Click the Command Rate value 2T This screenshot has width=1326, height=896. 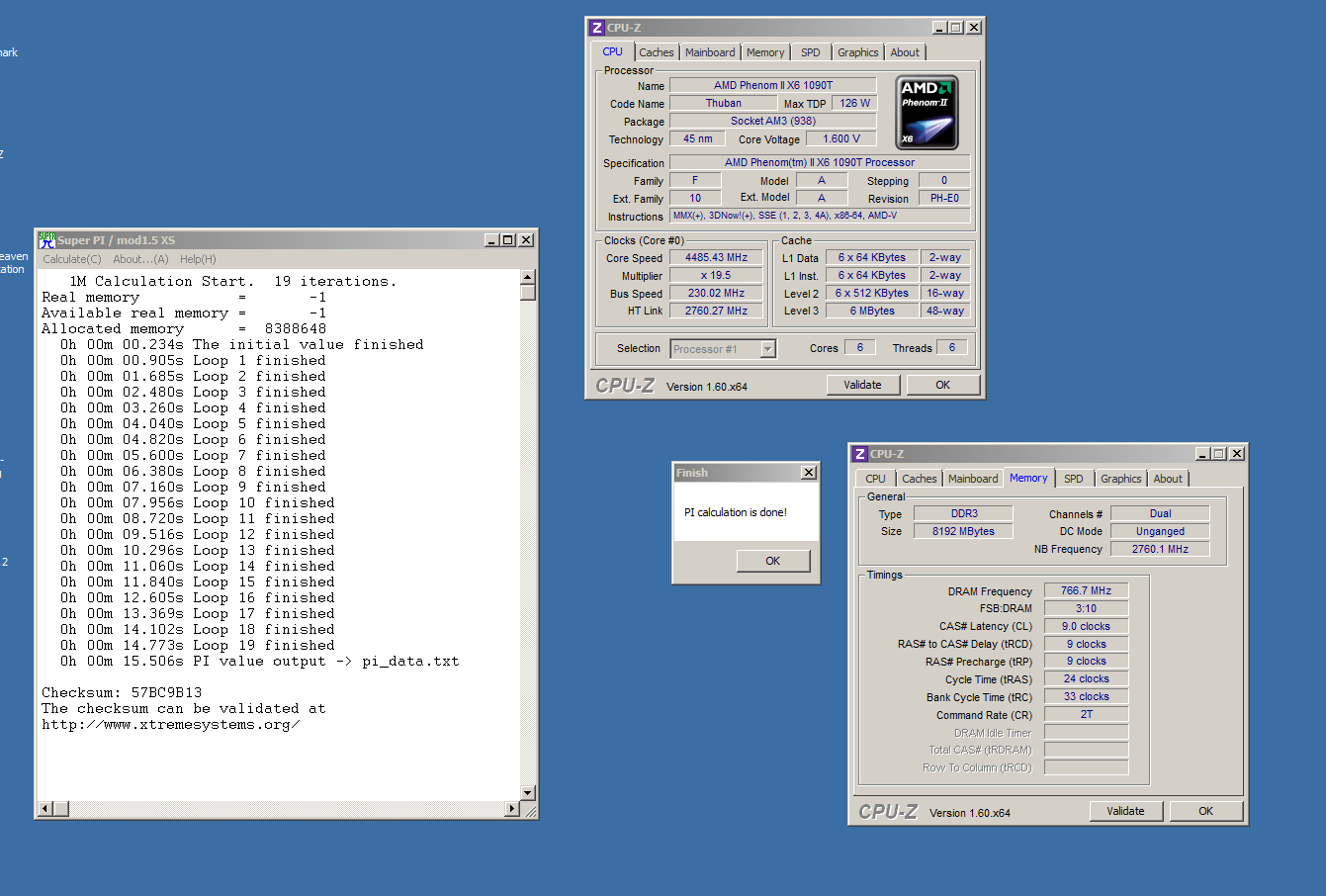coord(1086,714)
